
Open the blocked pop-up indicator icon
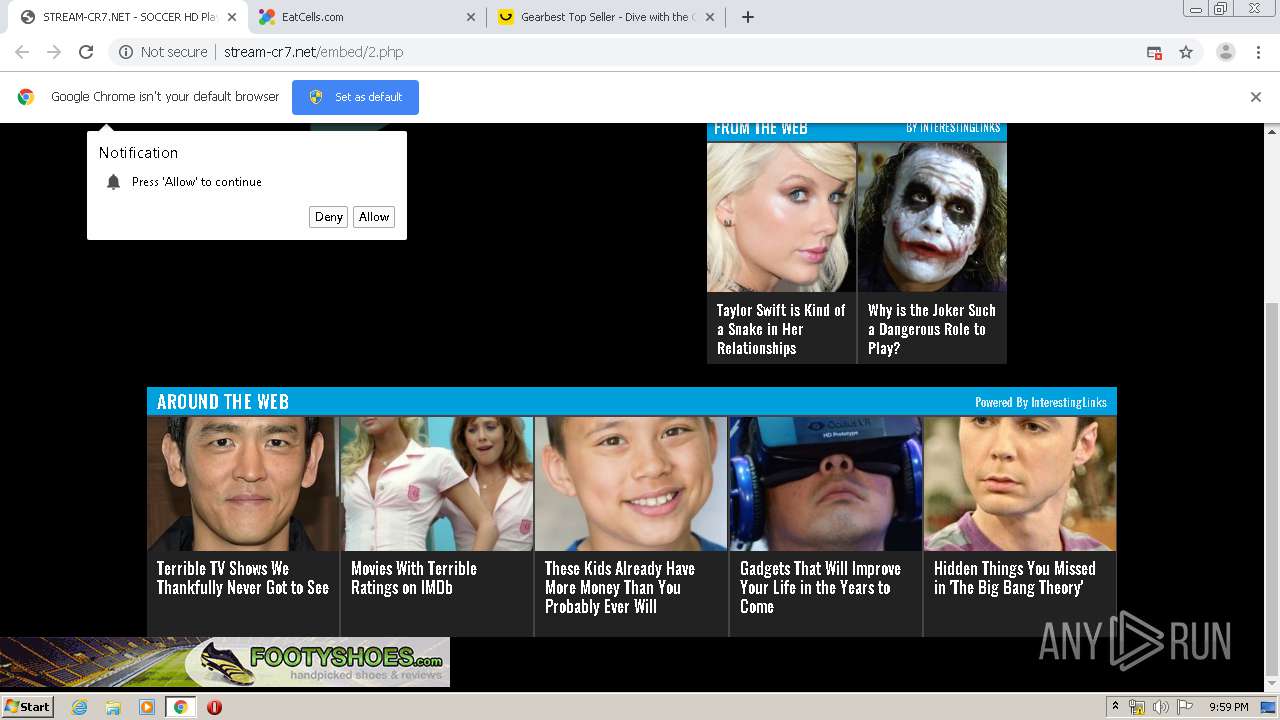click(1154, 52)
